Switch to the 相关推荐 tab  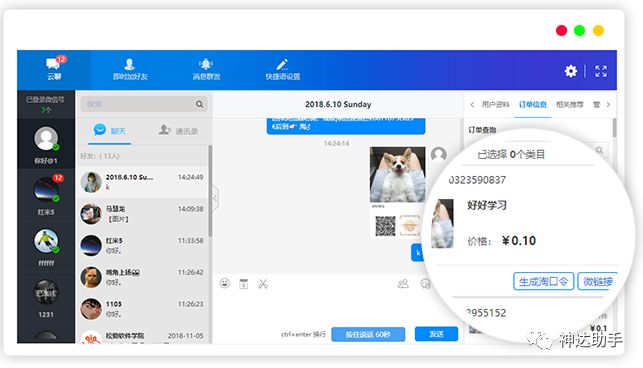tap(570, 105)
